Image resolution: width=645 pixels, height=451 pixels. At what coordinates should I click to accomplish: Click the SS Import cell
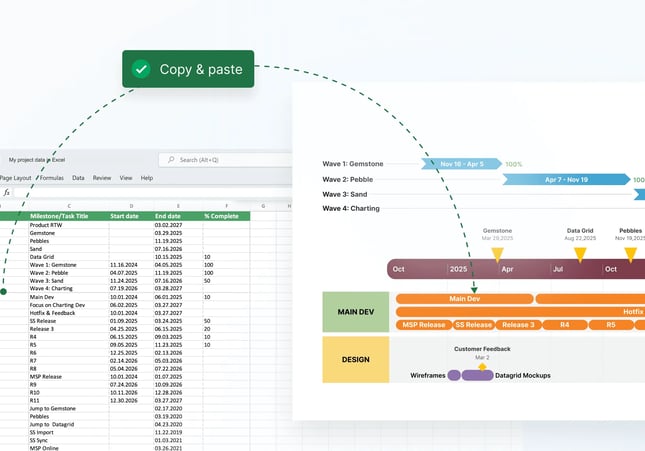point(69,432)
